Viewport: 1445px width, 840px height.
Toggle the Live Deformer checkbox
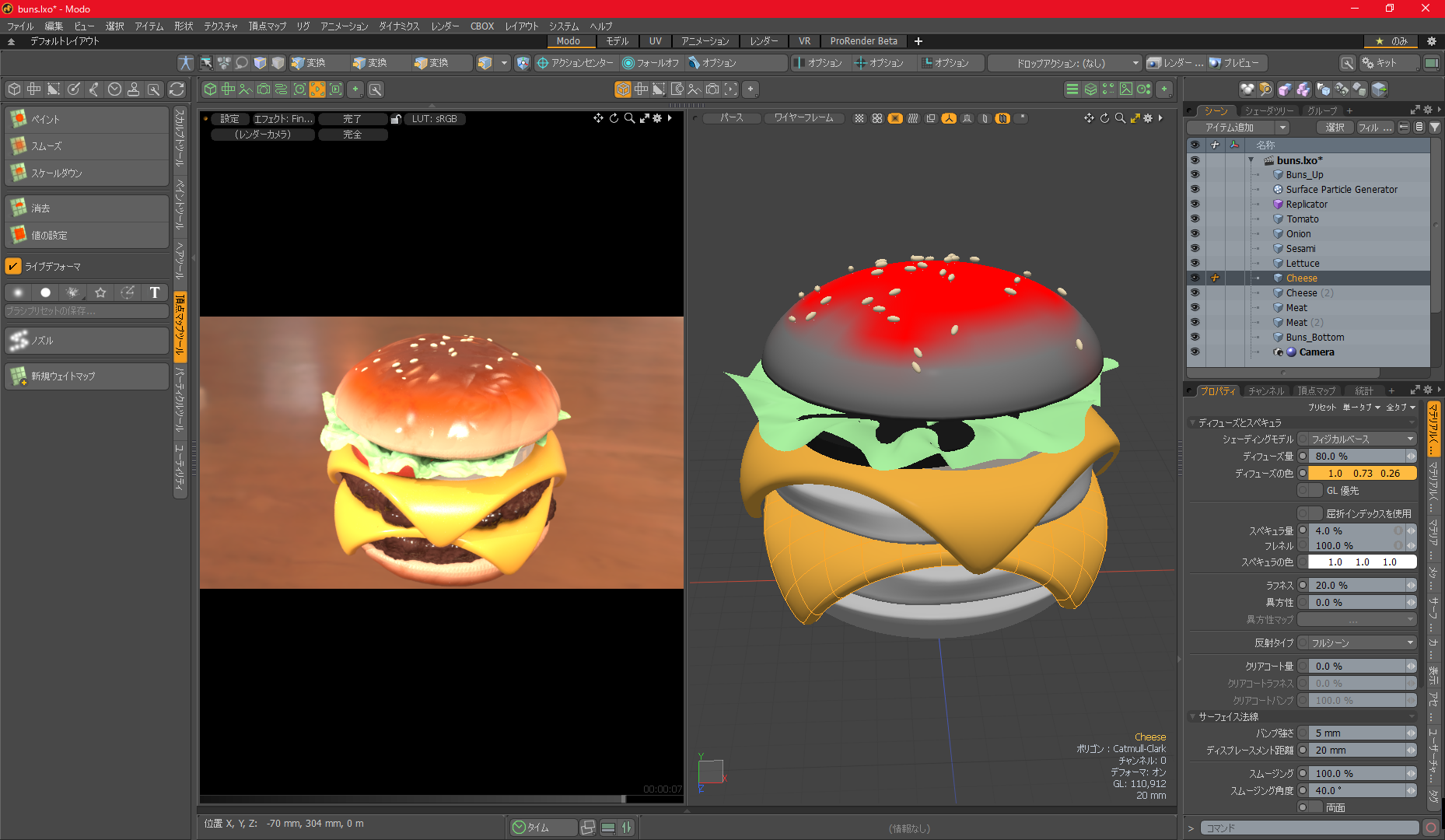coord(13,266)
